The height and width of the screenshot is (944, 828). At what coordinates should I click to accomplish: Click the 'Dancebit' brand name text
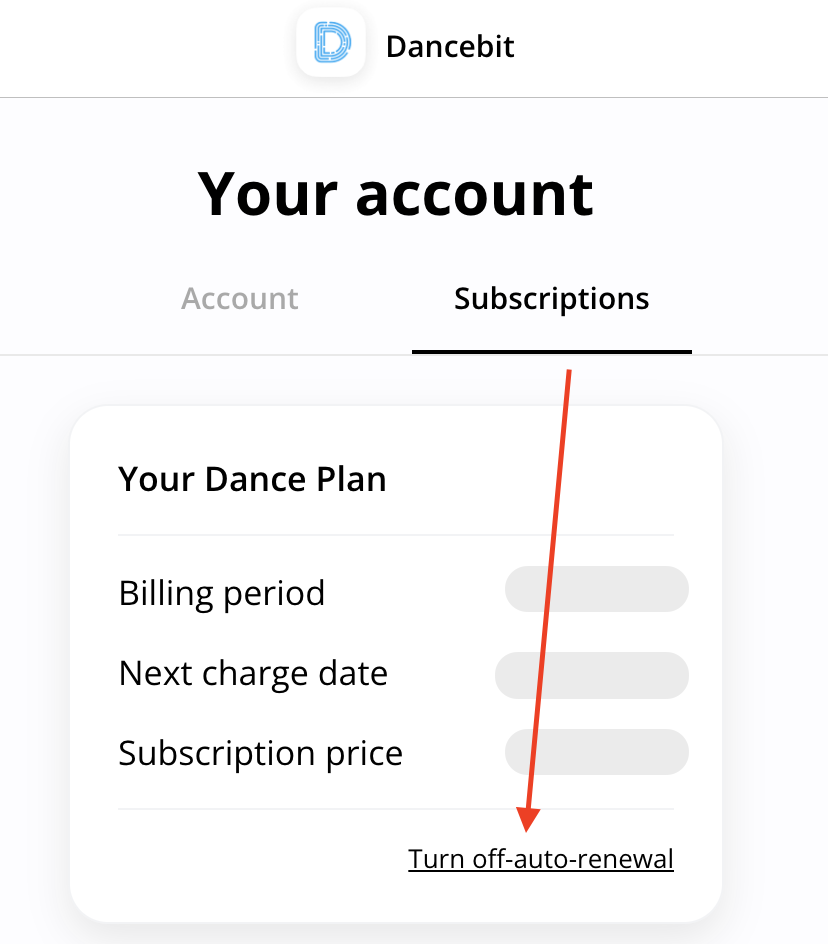pos(449,46)
